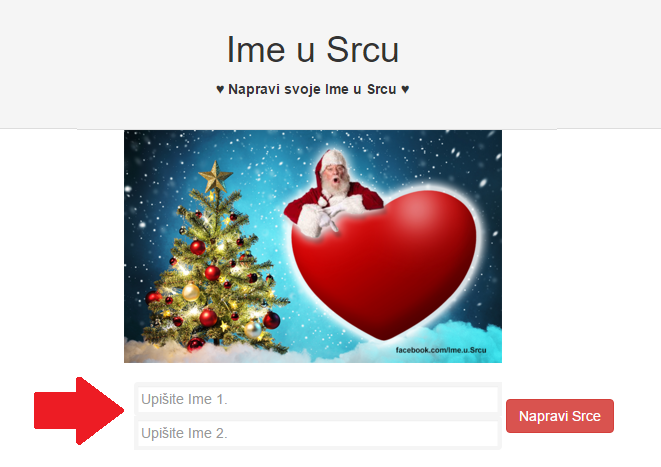Click the big red heart in picture
The image size is (661, 467).
(x=384, y=263)
